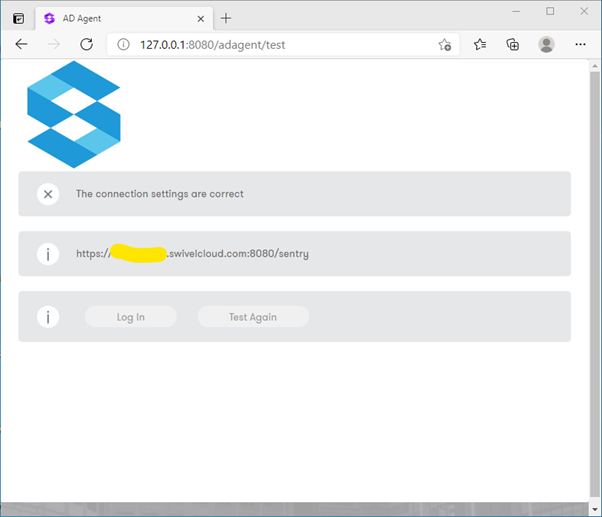Click the browser back arrow
The width and height of the screenshot is (602, 517).
coord(21,45)
